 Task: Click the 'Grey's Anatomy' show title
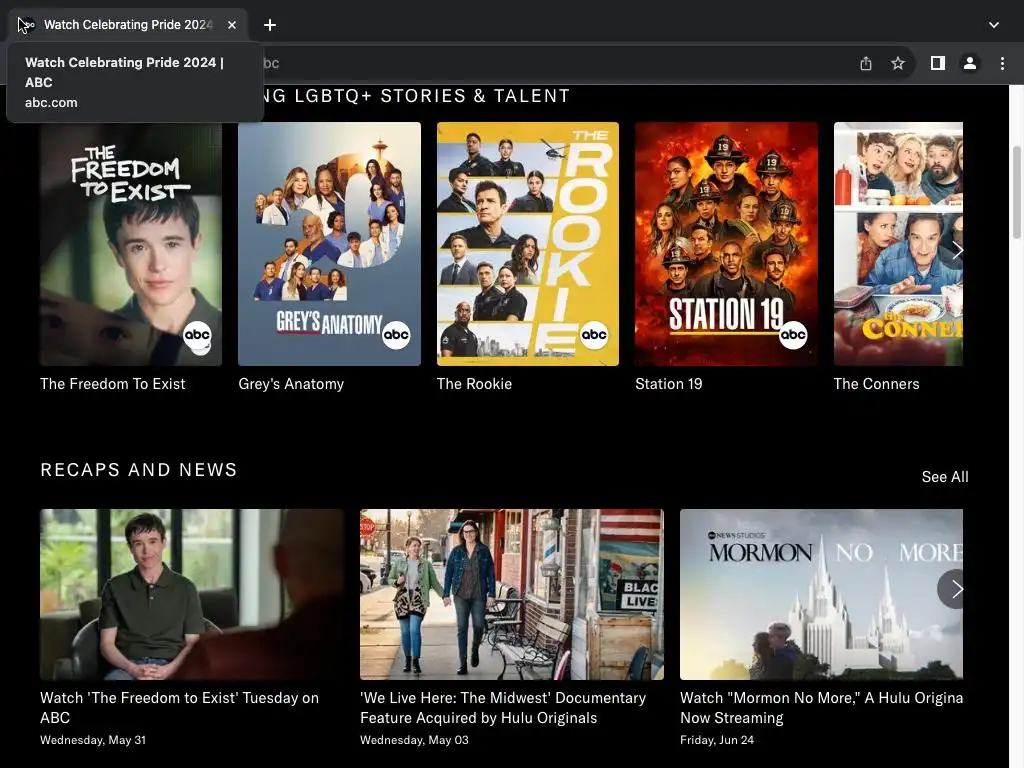coord(291,384)
